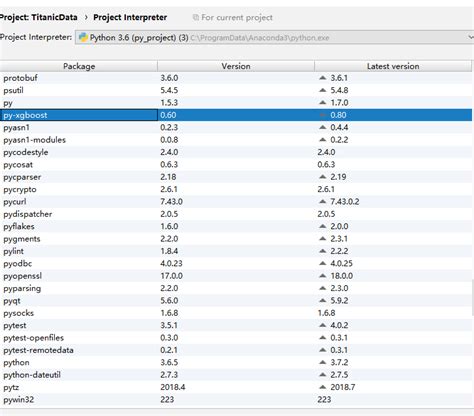Click the upgrade arrow next to 4.0.2
This screenshot has width=474, height=416.
pyautogui.click(x=322, y=325)
